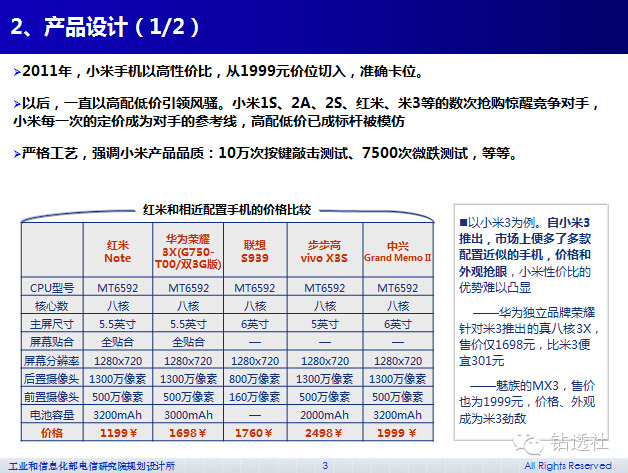
Task: Select the sidebar paragraph about 魅族的MX3
Action: (x=527, y=402)
